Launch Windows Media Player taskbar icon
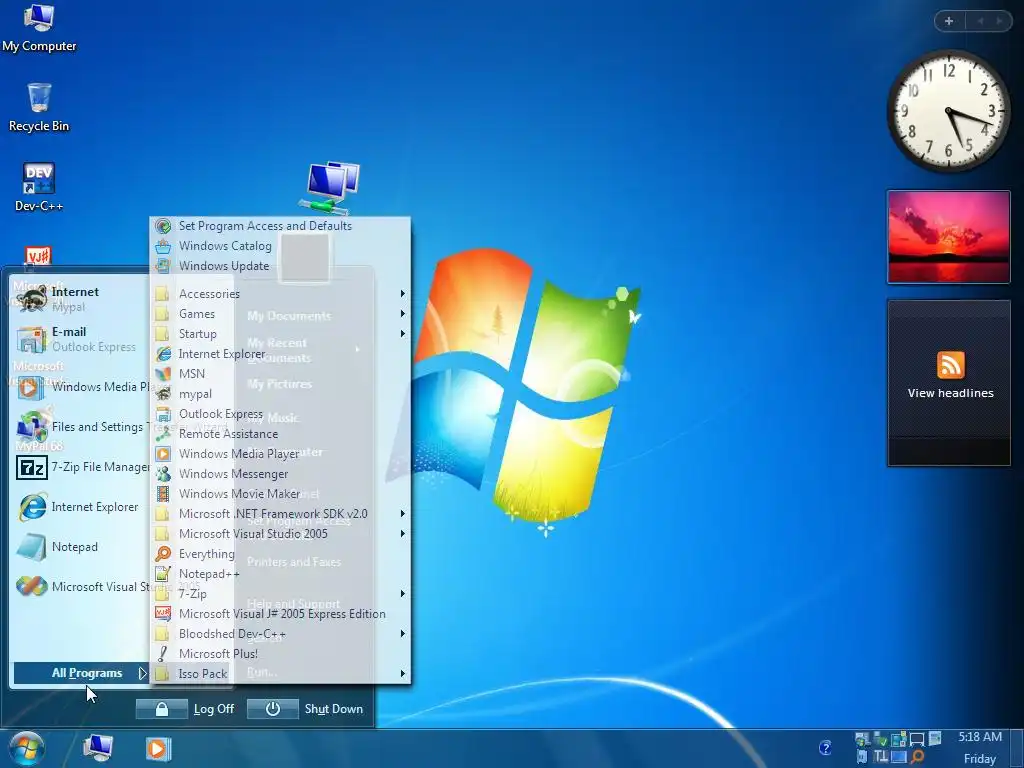 157,748
